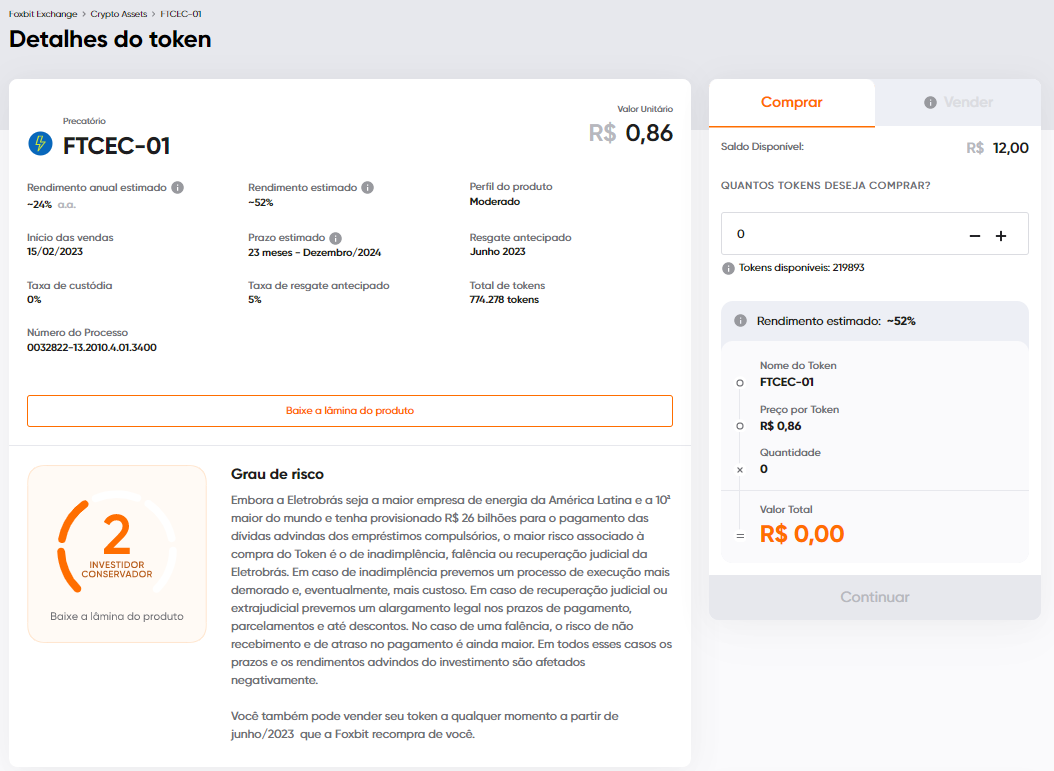This screenshot has width=1054, height=771.
Task: Decrease token quantity with minus button
Action: (975, 235)
